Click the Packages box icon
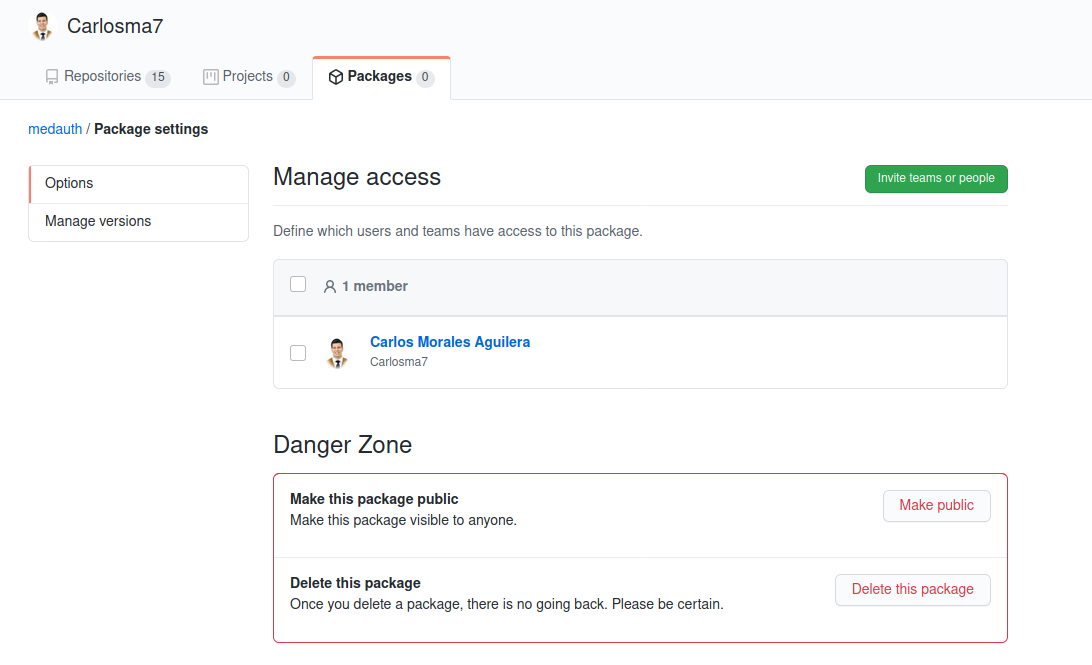 336,77
